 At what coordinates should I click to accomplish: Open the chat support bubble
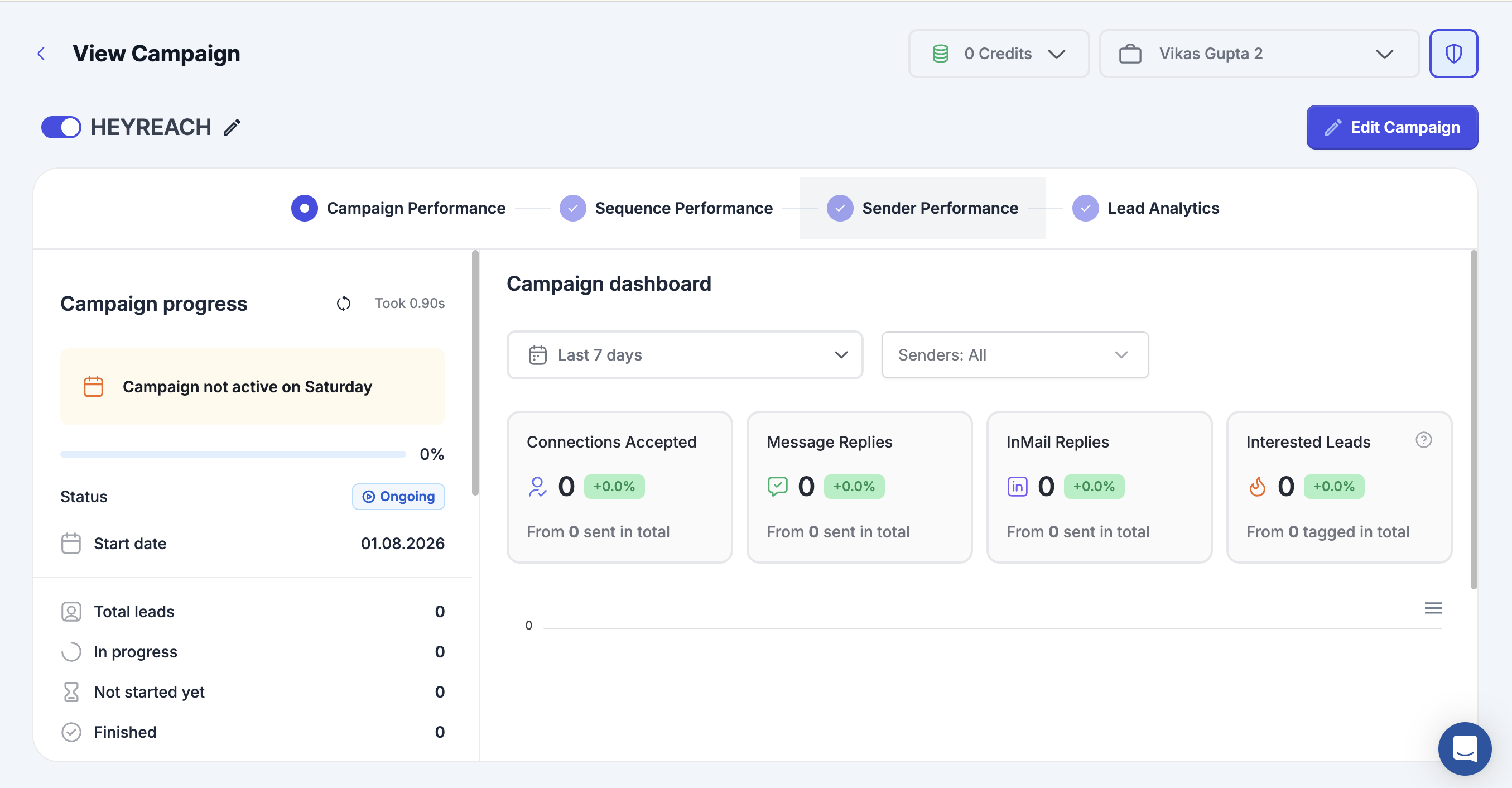(1465, 749)
